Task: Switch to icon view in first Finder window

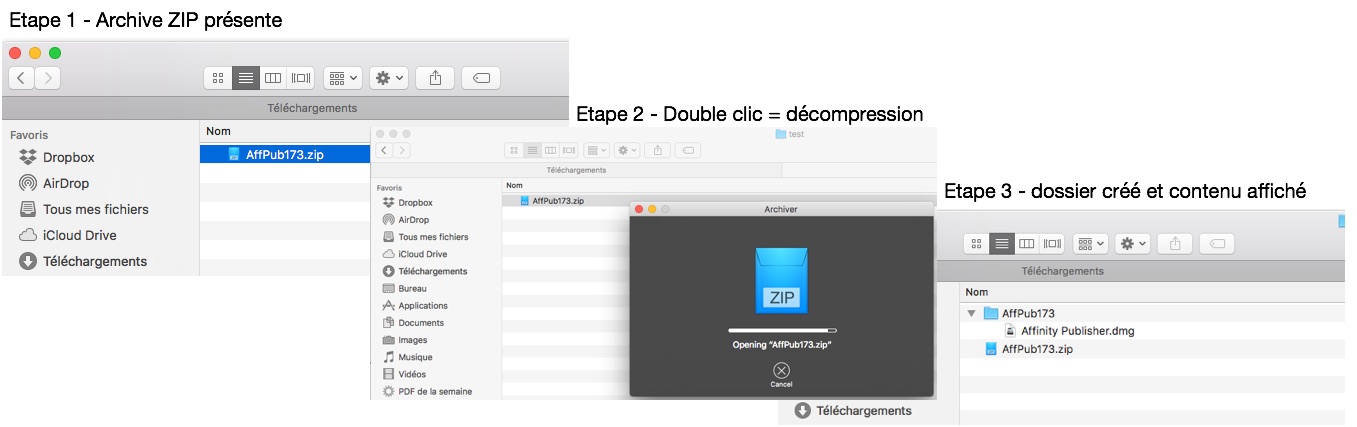Action: point(218,77)
